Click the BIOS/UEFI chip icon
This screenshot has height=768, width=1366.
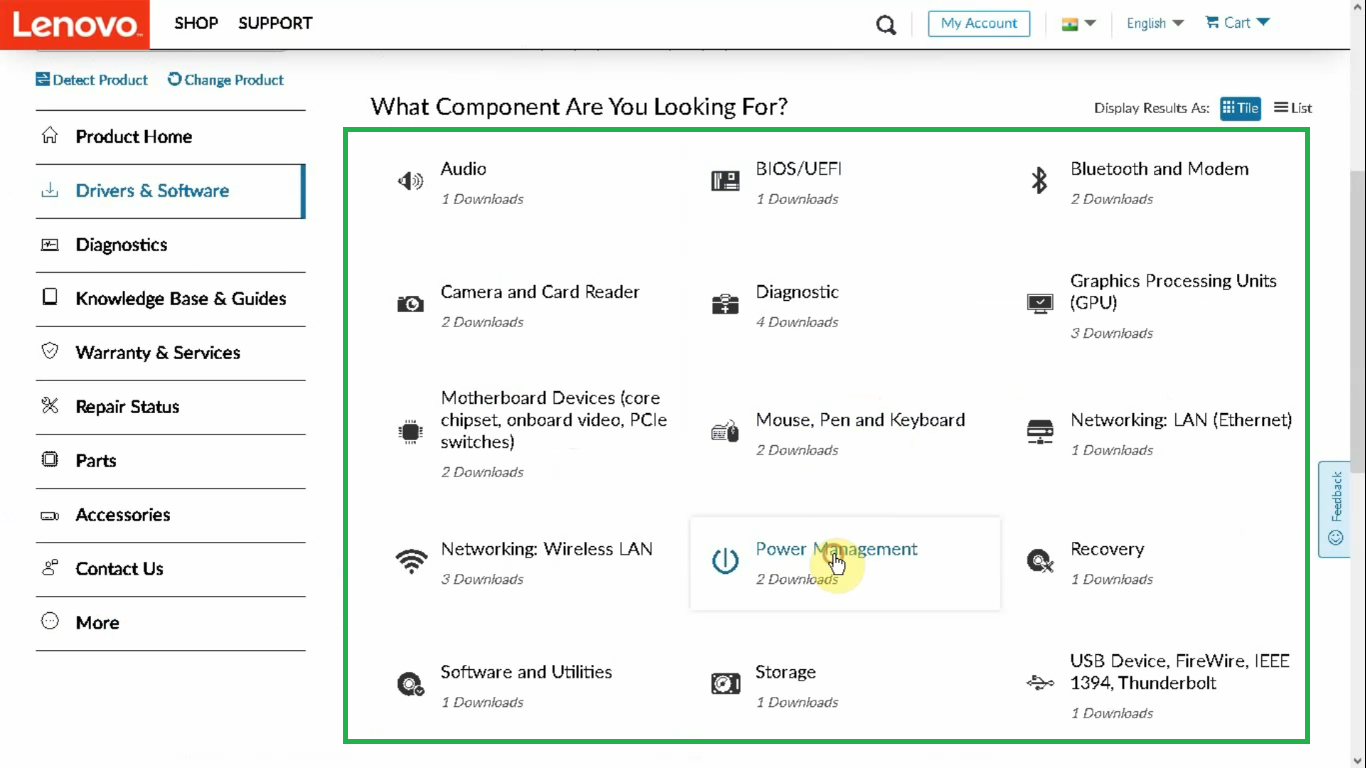click(725, 181)
